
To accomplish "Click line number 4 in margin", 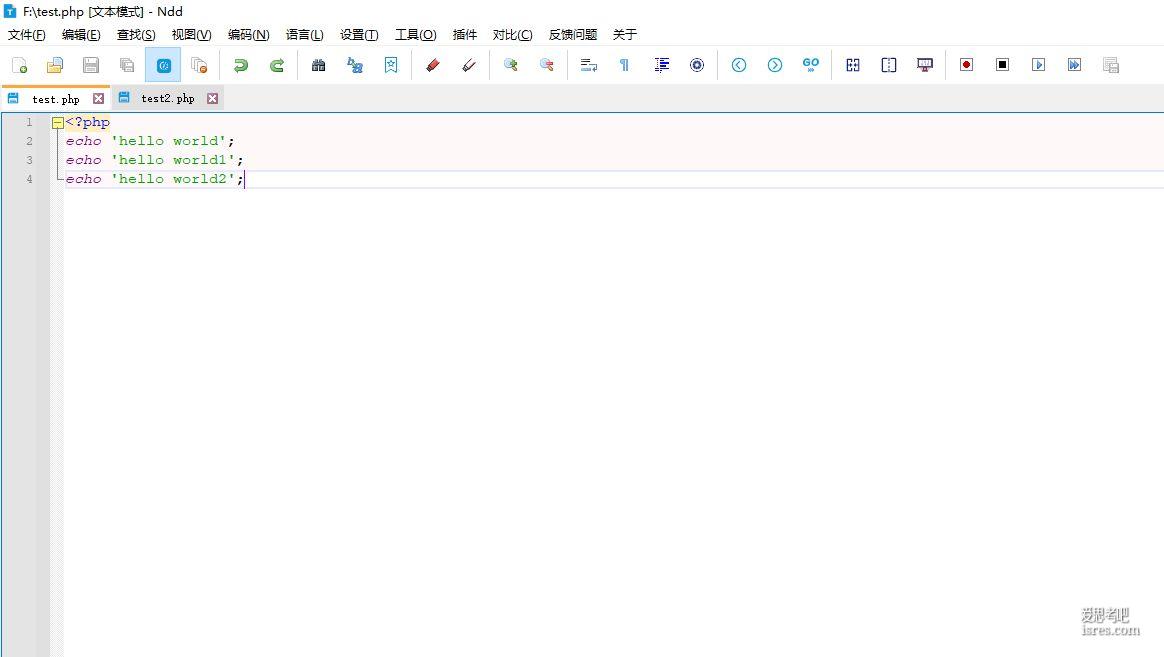I will (30, 179).
